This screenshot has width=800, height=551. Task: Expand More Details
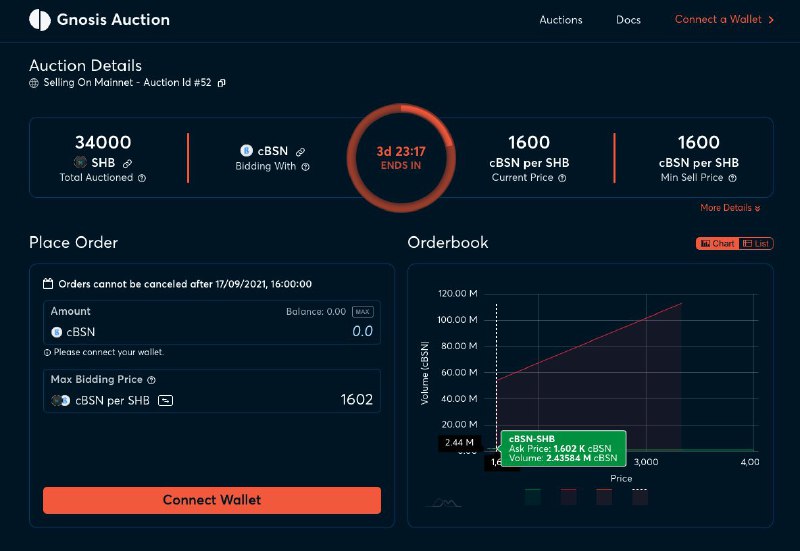730,208
